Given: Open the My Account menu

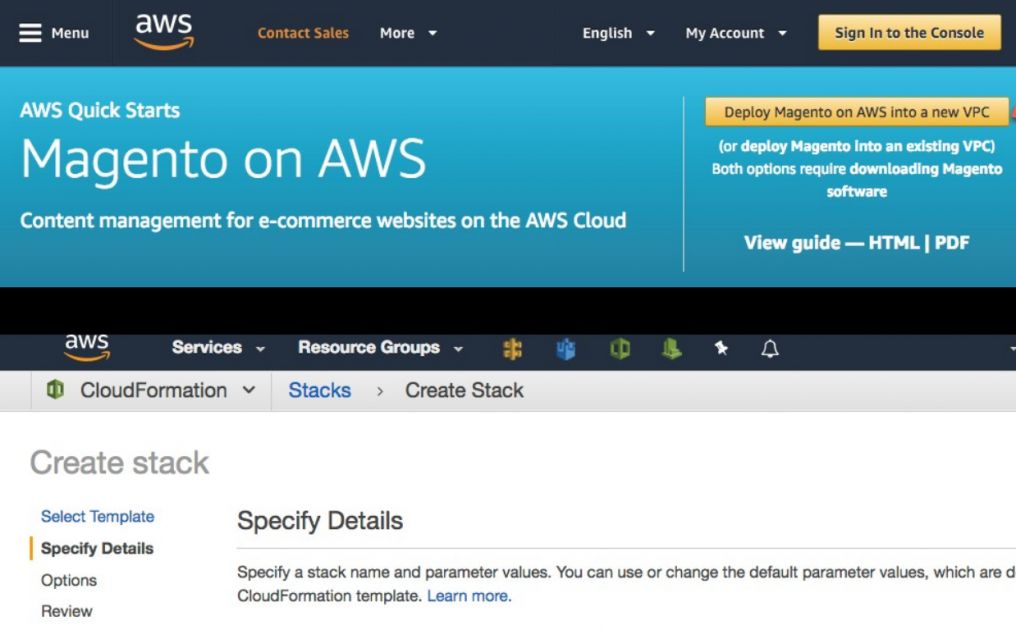Looking at the screenshot, I should [736, 32].
